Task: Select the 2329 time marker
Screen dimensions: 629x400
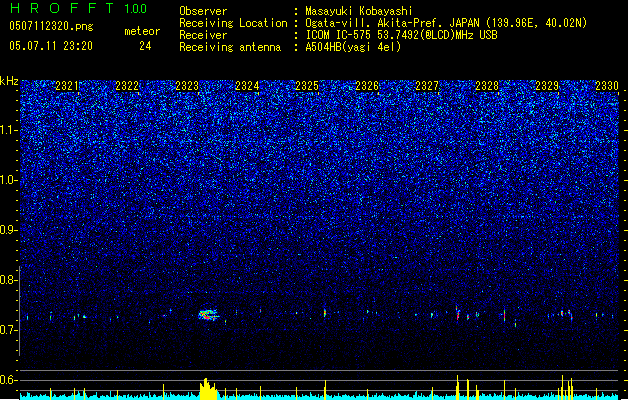Action: [x=547, y=86]
